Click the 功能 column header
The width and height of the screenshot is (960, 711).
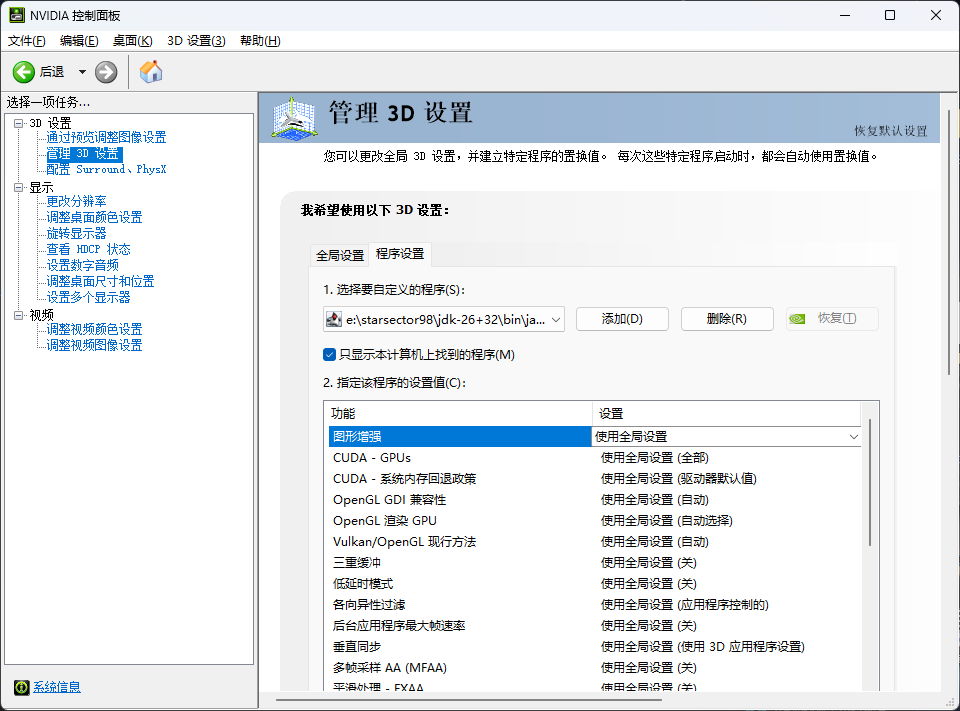pos(458,413)
